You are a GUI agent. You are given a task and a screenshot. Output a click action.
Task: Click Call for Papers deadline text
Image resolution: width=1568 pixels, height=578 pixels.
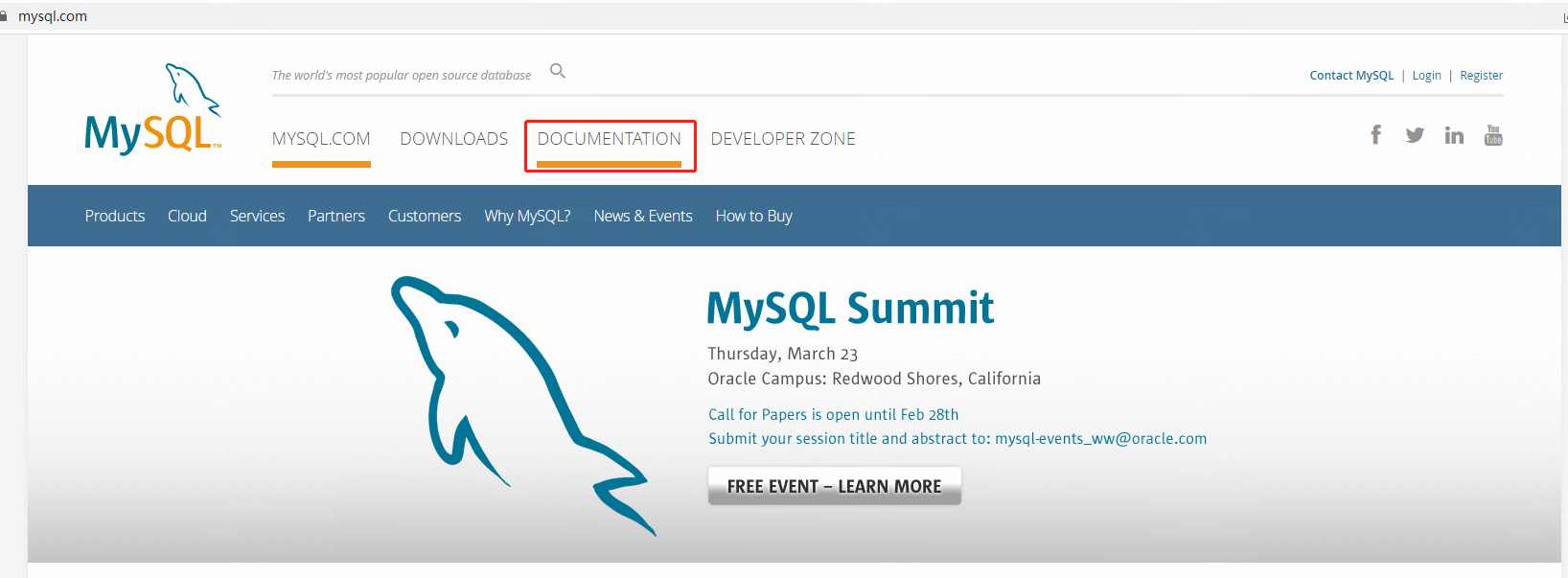(x=833, y=414)
